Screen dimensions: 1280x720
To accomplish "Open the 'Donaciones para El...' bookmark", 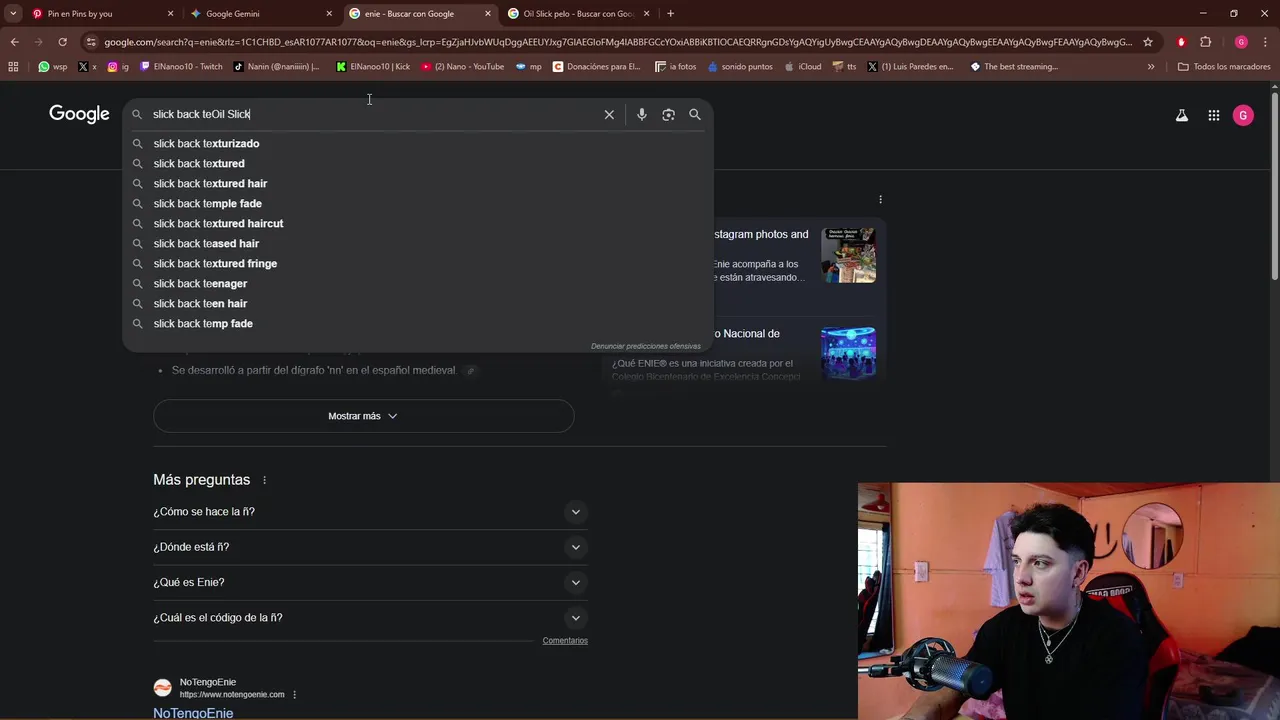I will 596,67.
